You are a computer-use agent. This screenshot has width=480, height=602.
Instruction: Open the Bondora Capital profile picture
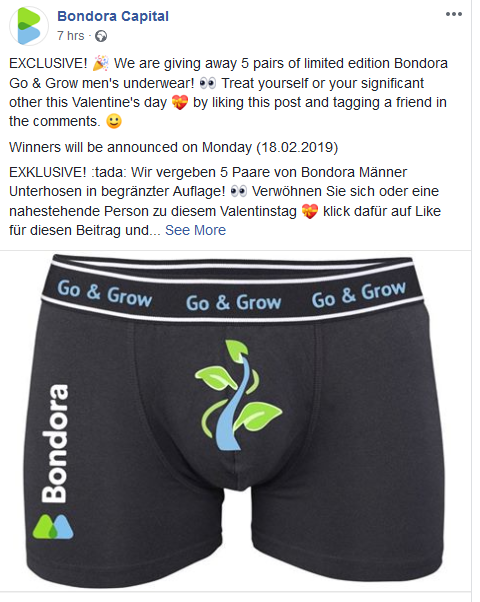coord(28,26)
